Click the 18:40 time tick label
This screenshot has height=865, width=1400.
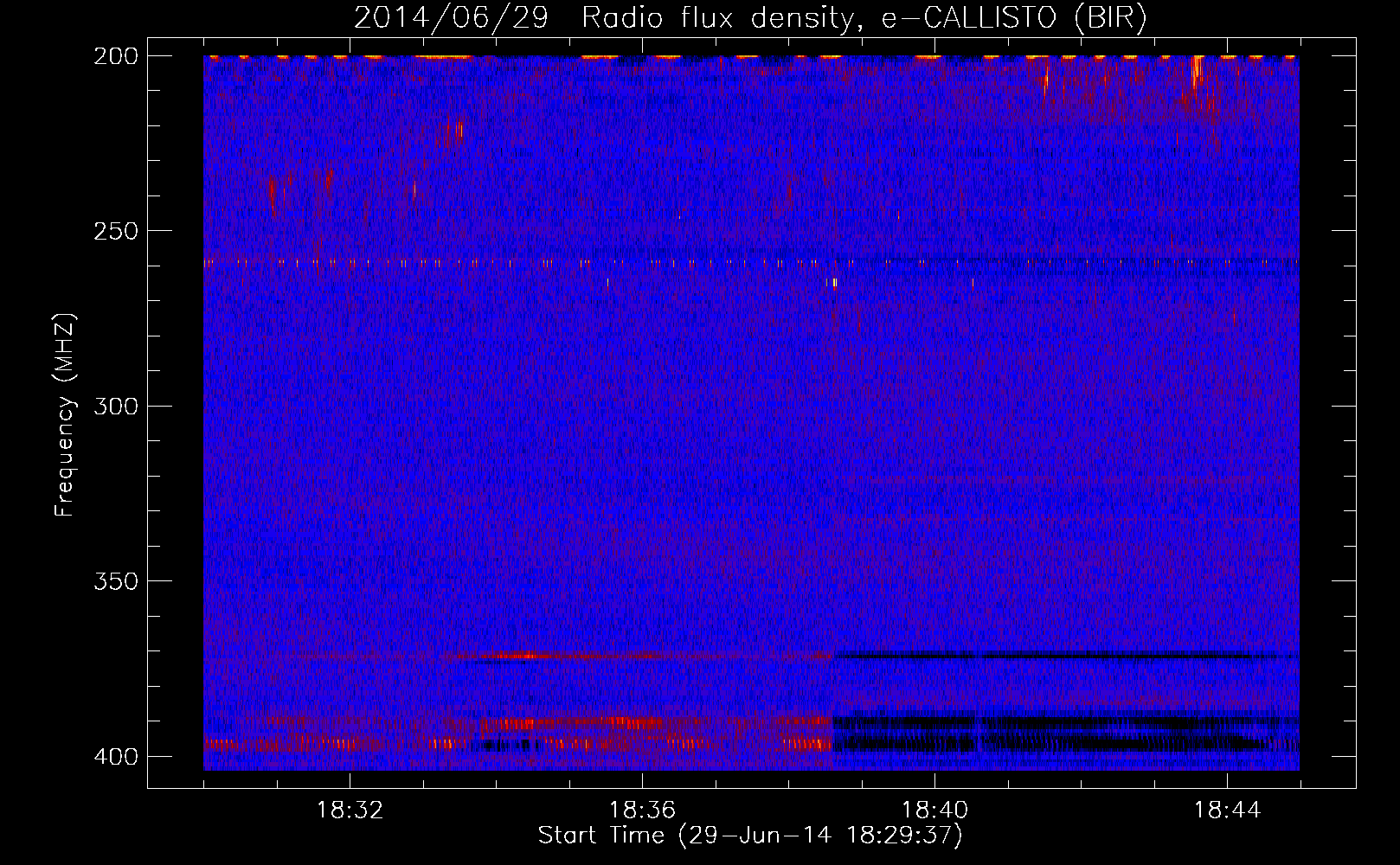tap(934, 811)
